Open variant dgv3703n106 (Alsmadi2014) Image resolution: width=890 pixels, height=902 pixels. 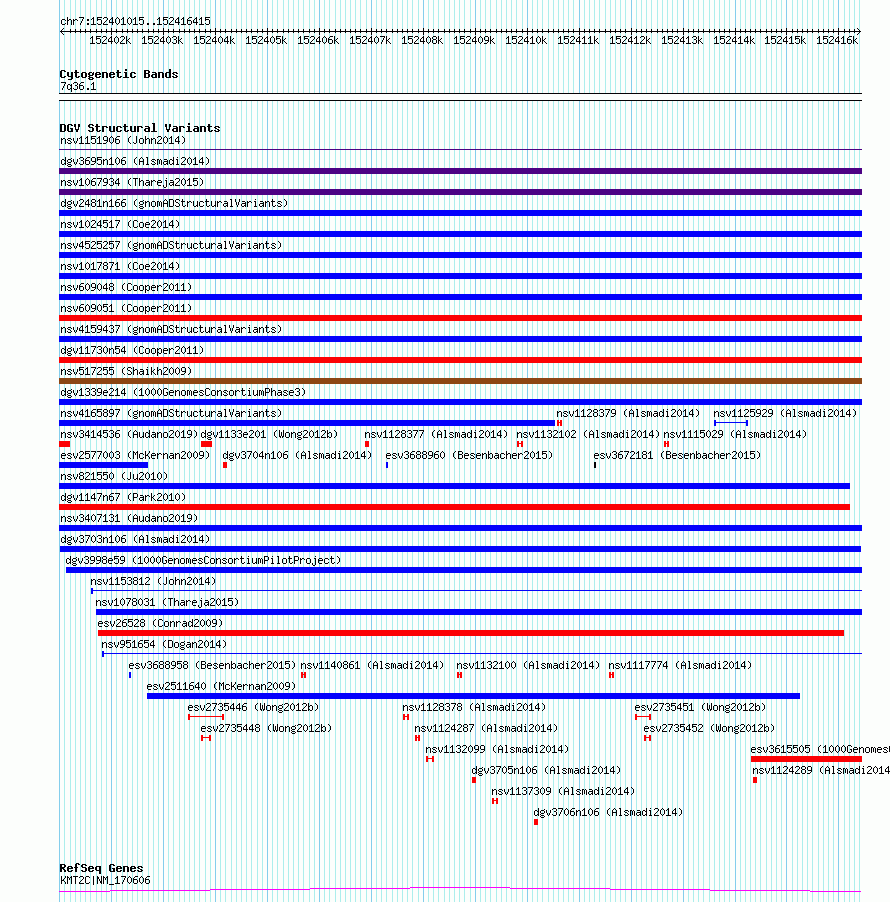coord(135,539)
